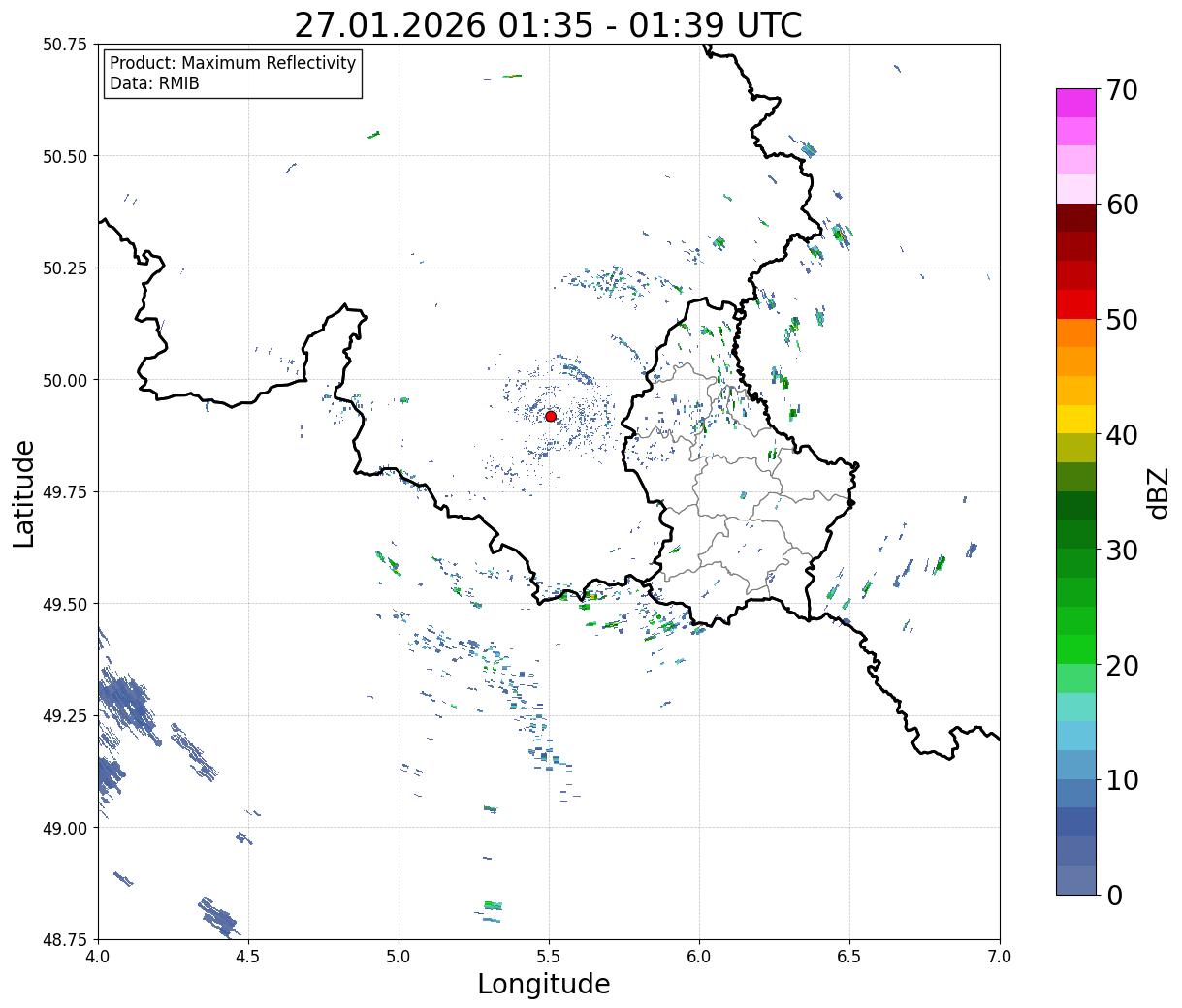Viewport: 1182px width, 1008px height.
Task: Click the longitude tick label 5.5
Action: click(x=549, y=956)
